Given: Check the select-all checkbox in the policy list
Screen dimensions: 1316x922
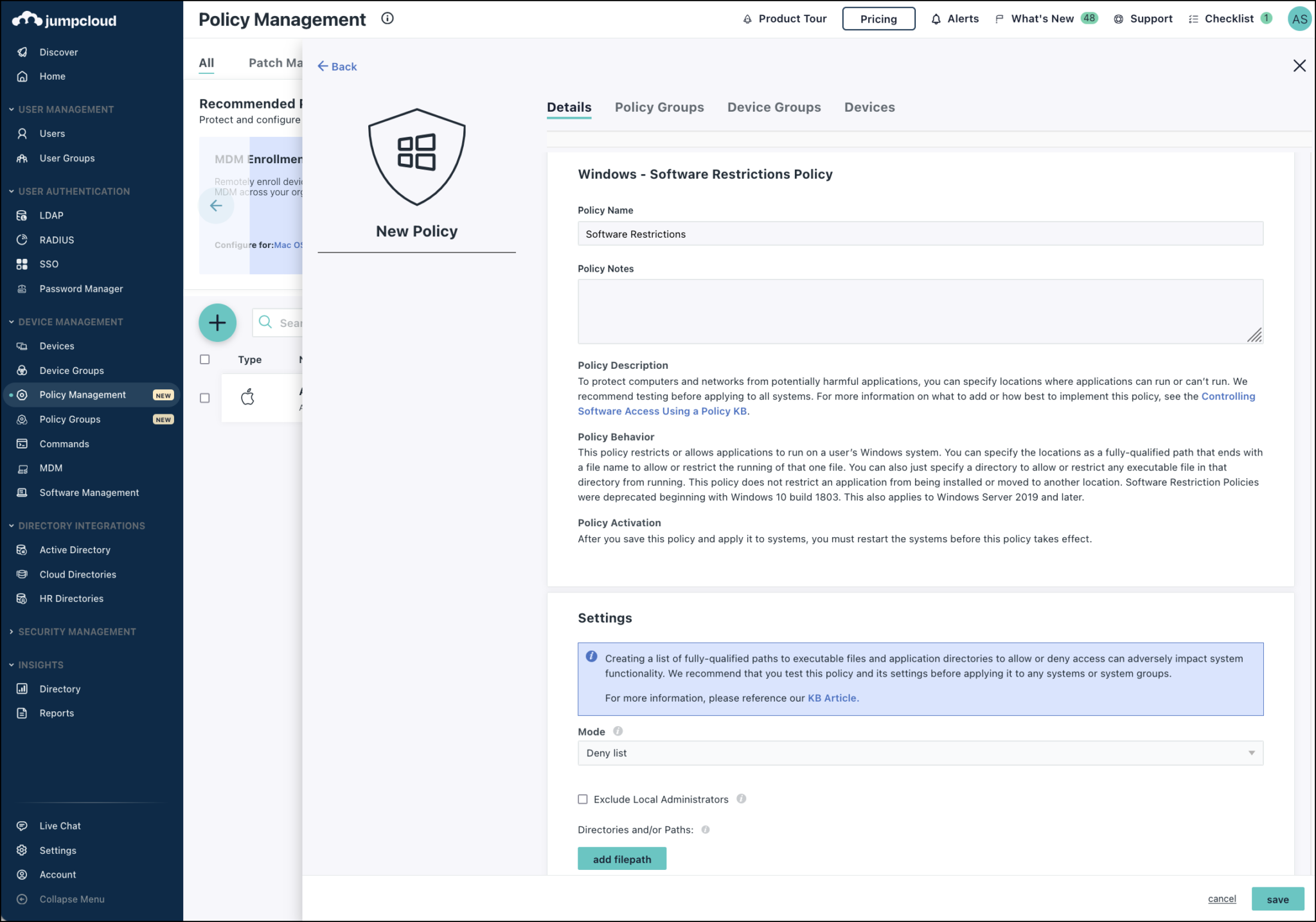Looking at the screenshot, I should point(204,359).
